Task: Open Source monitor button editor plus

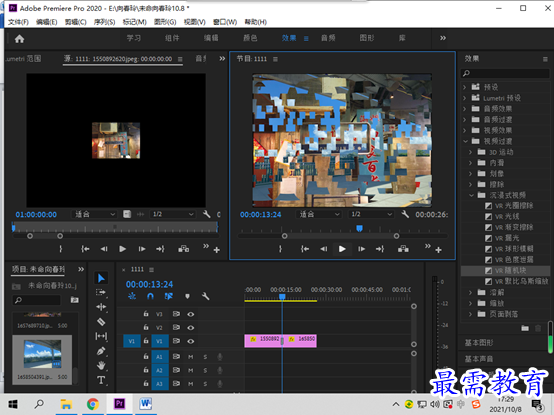Action: tap(217, 250)
